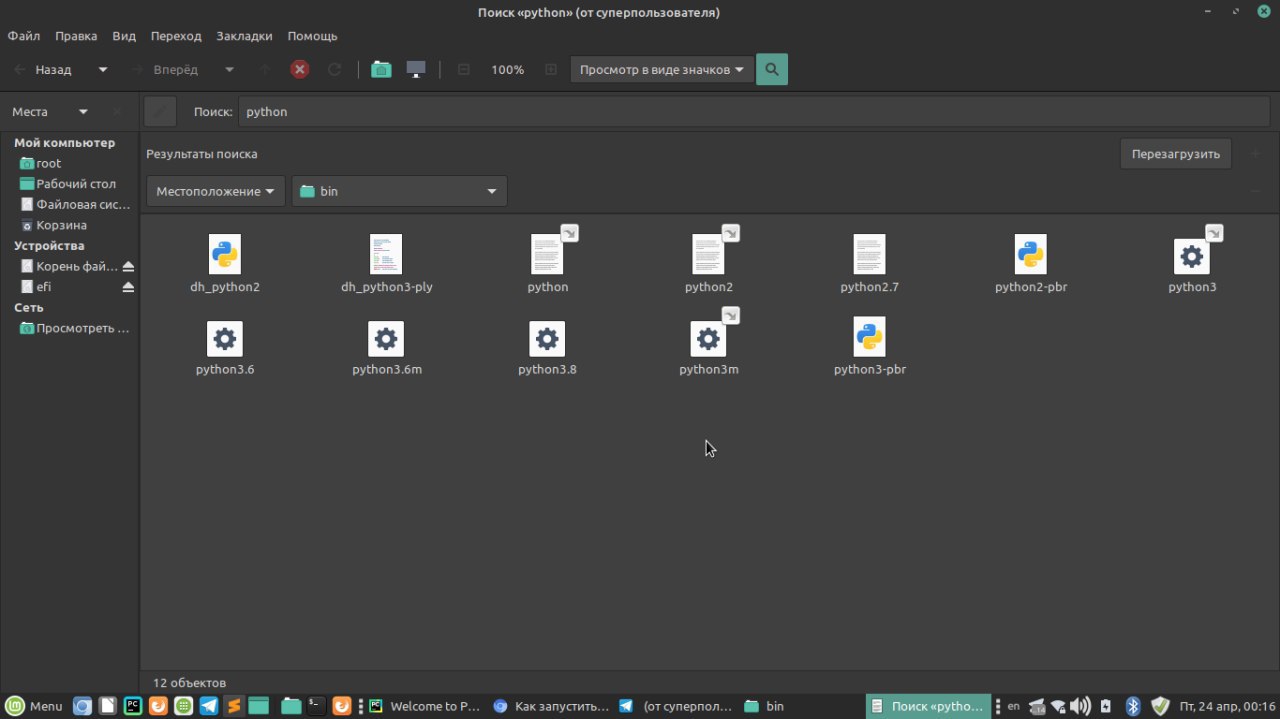
Task: Toggle the location edit pencil button
Action: coord(160,112)
